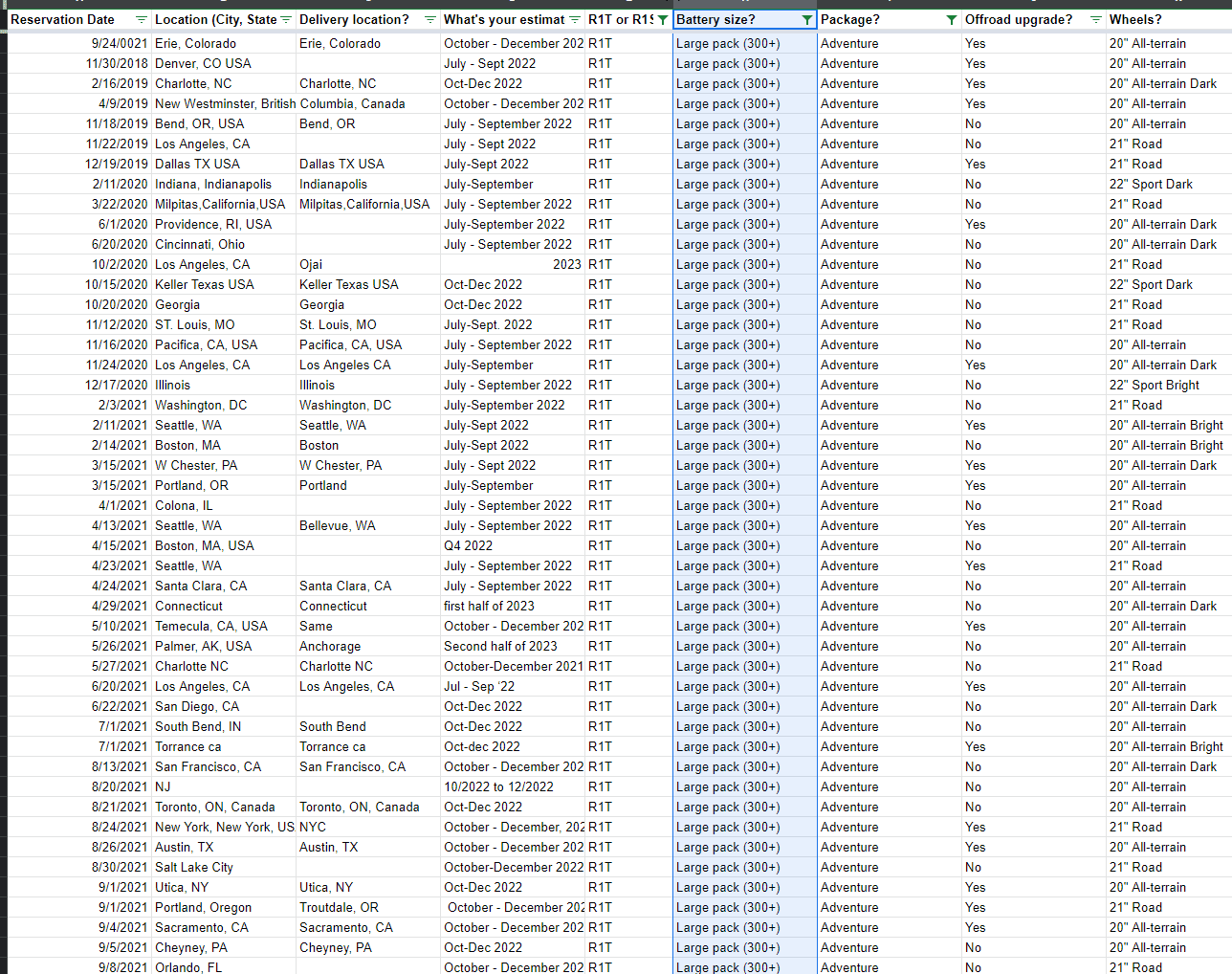
Task: Click the 22" Sport Bright wheels cell
Action: pyautogui.click(x=1170, y=386)
